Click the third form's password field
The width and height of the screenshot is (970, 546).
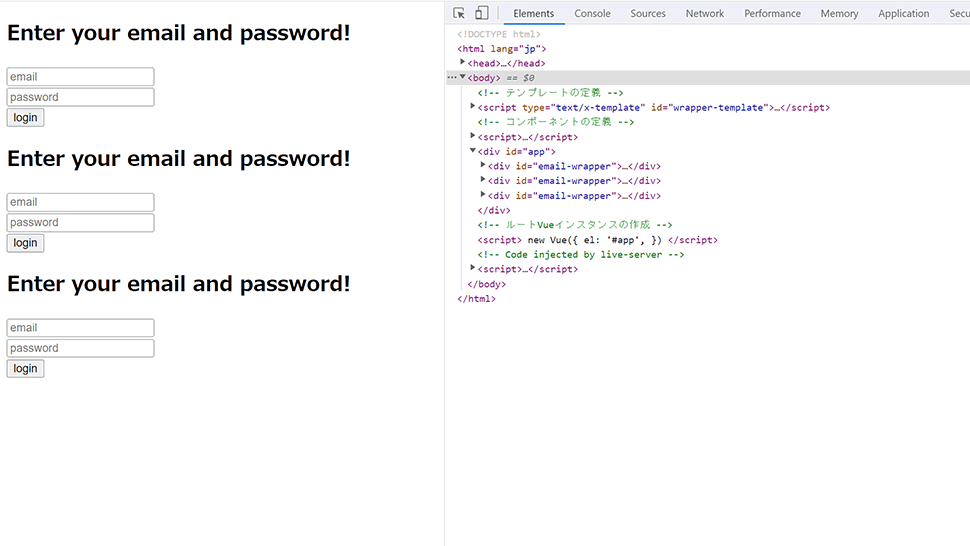pyautogui.click(x=80, y=348)
